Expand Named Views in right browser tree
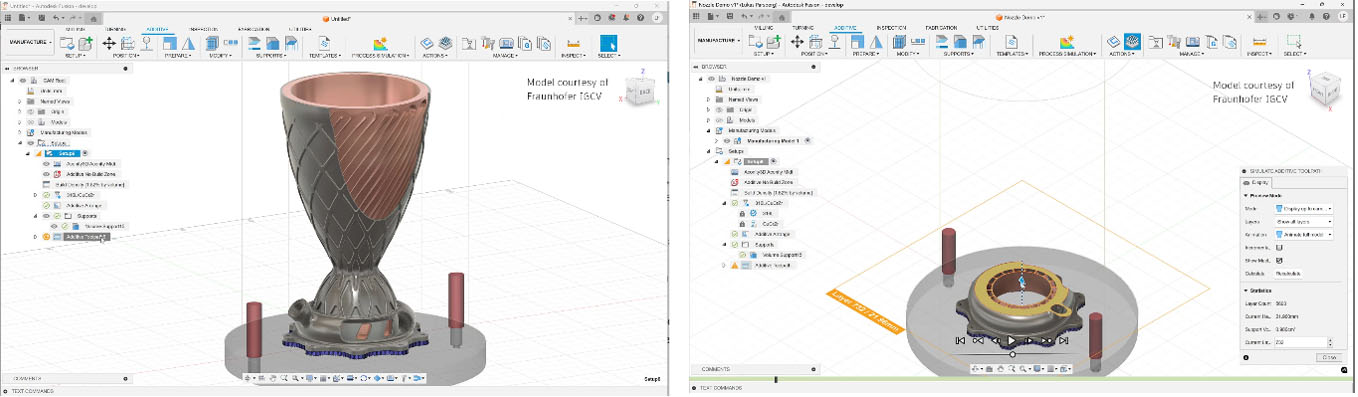1358x397 pixels. coord(708,99)
